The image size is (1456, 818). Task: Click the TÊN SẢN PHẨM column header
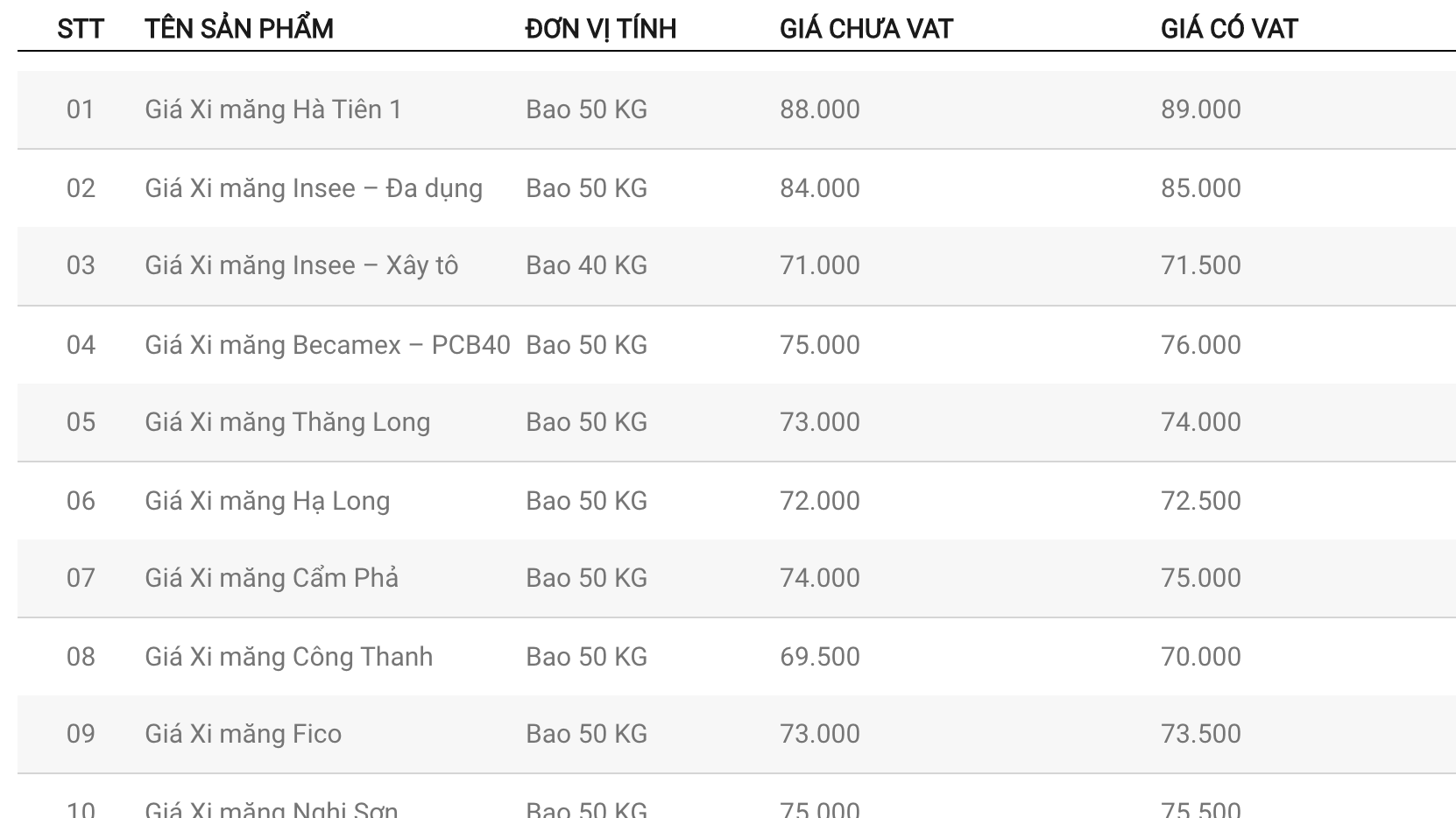point(239,29)
